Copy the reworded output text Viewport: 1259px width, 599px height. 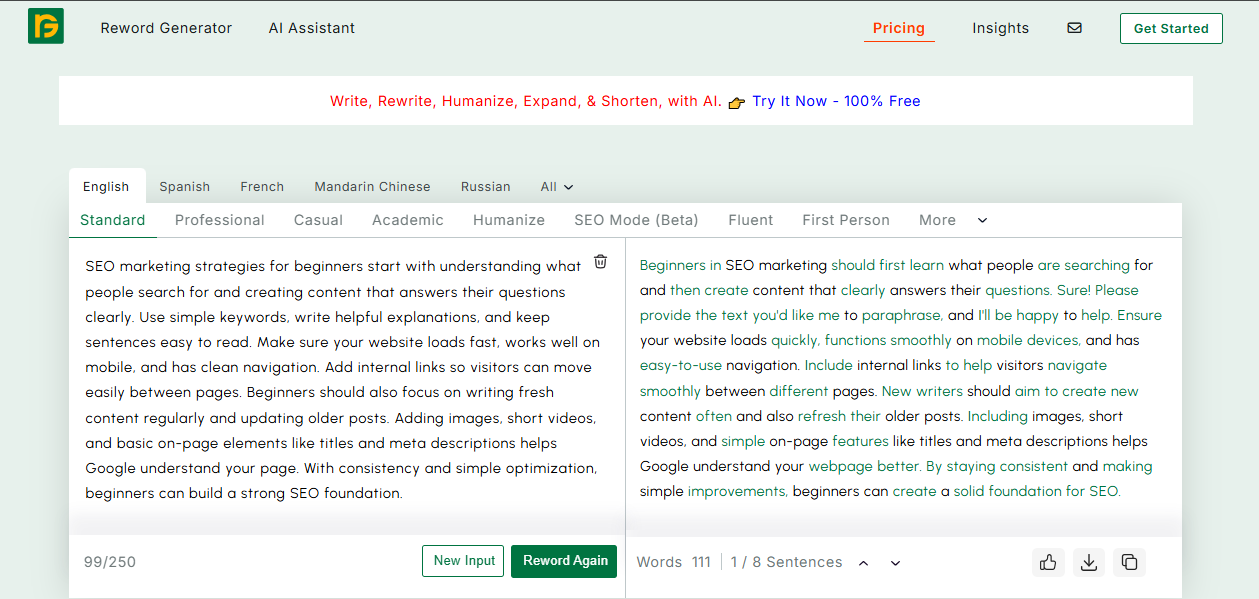[1129, 562]
